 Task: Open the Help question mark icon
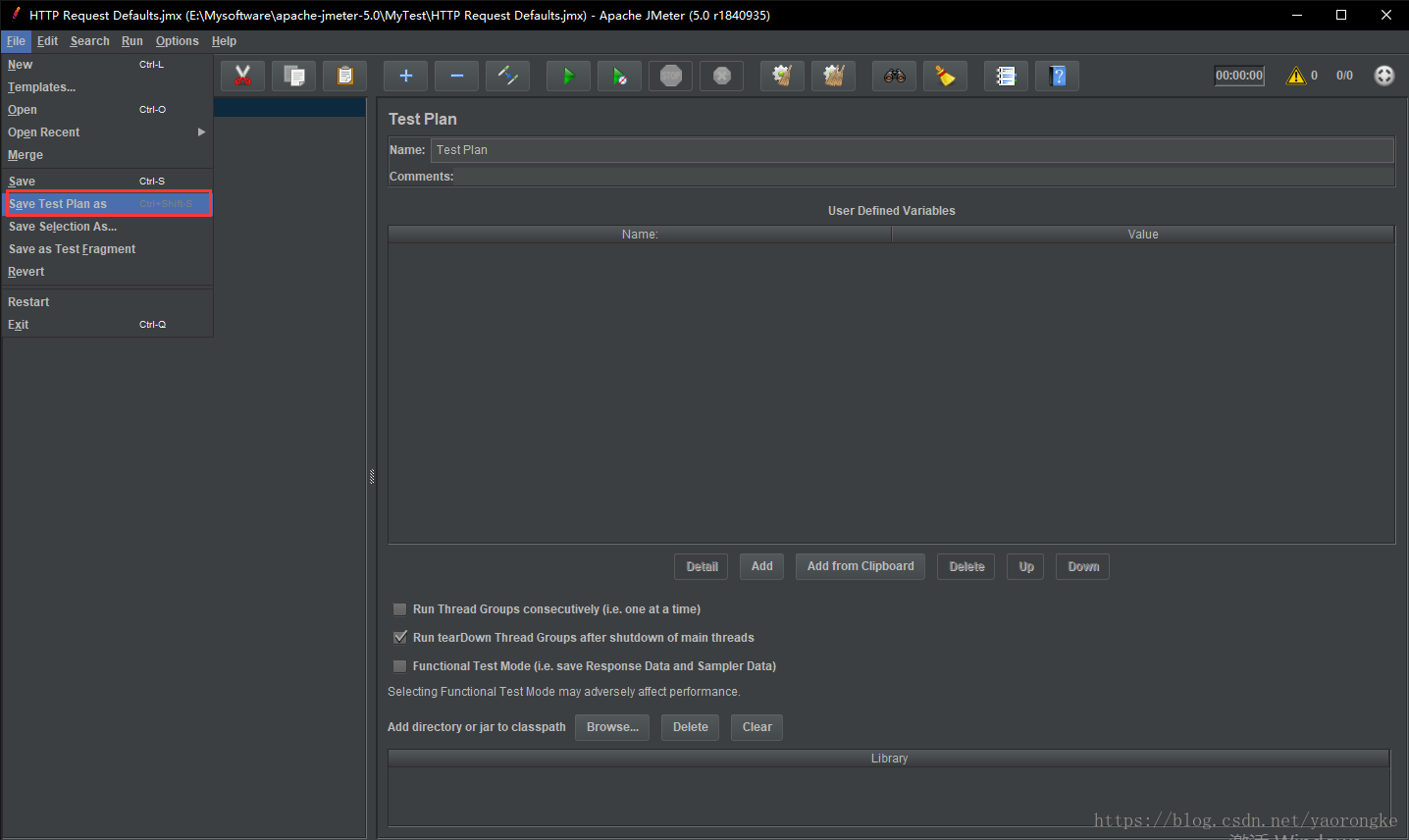click(1057, 76)
